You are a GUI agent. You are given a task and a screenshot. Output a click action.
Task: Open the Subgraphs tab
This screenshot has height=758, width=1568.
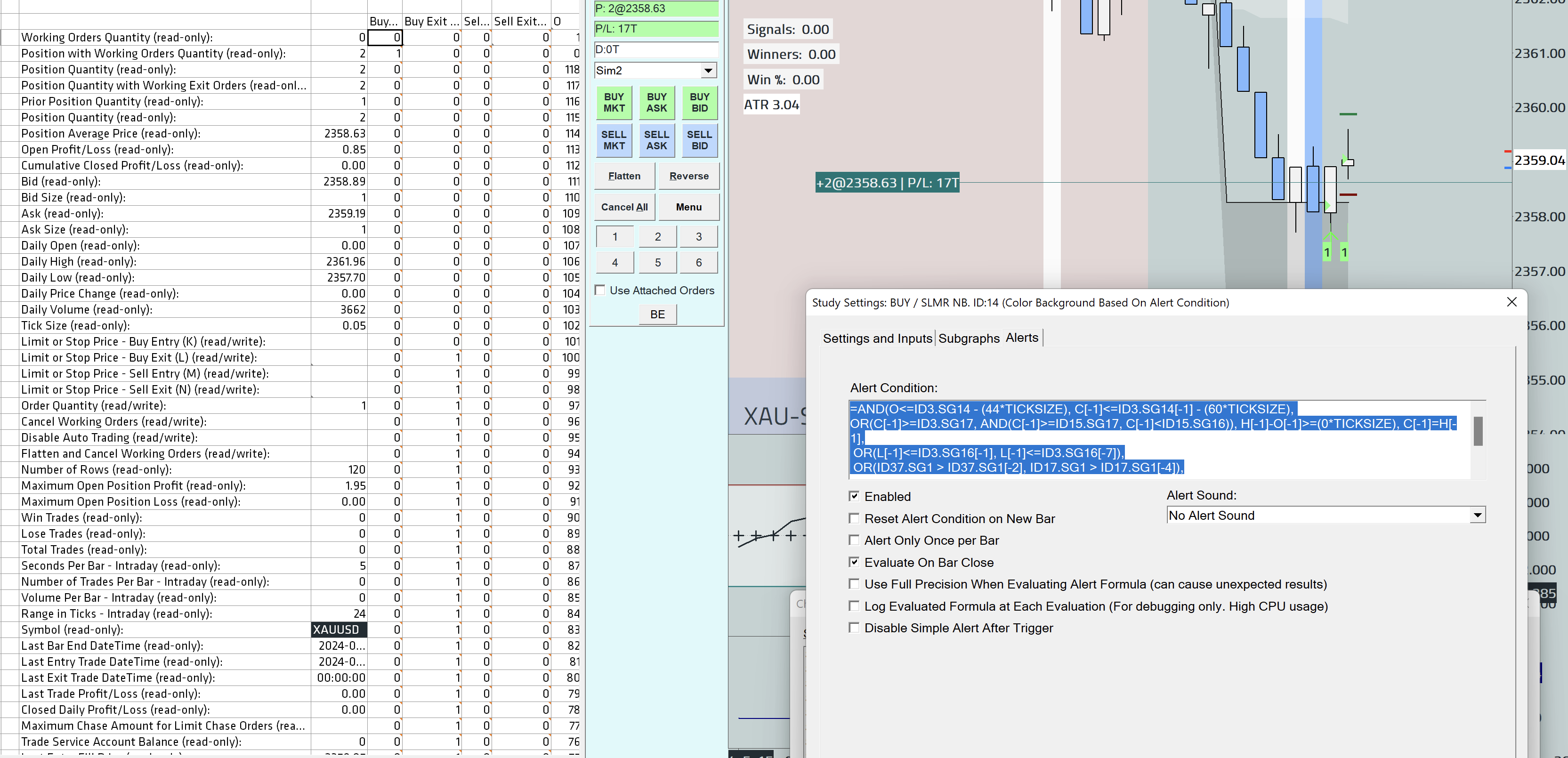pyautogui.click(x=969, y=339)
